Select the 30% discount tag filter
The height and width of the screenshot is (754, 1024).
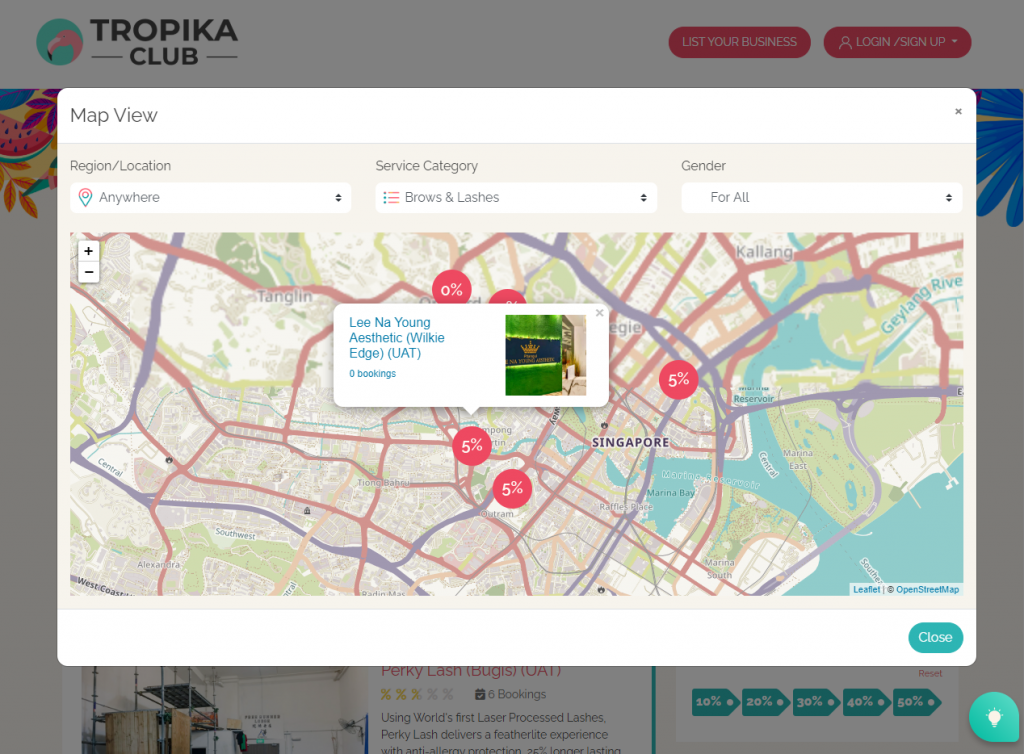click(816, 702)
